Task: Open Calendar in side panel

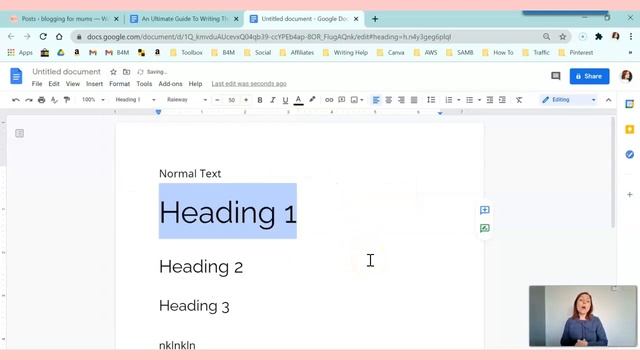Action: tap(629, 104)
